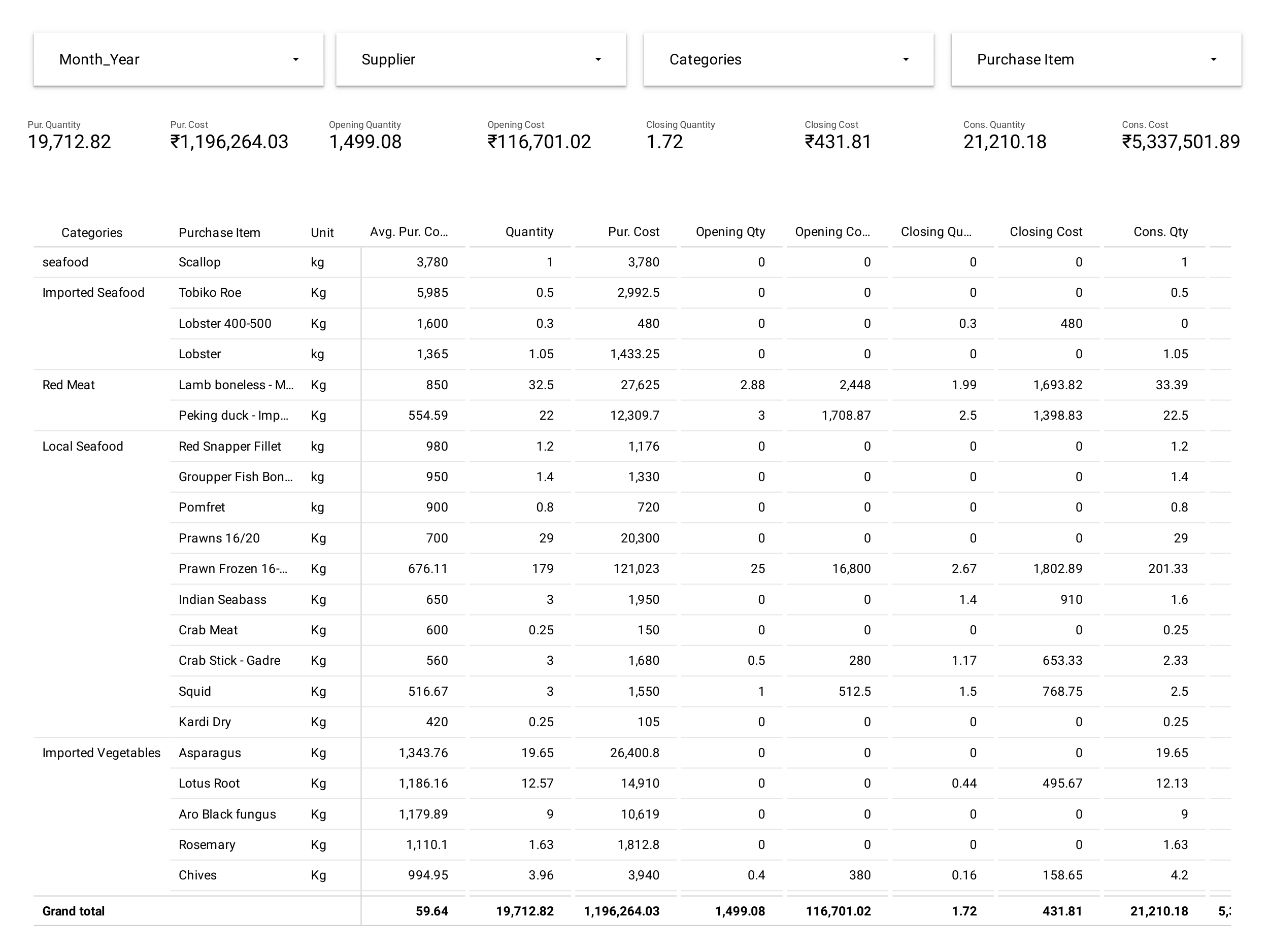Open the Categories filter dropdown
Viewport: 1269px width, 952px height.
click(789, 59)
